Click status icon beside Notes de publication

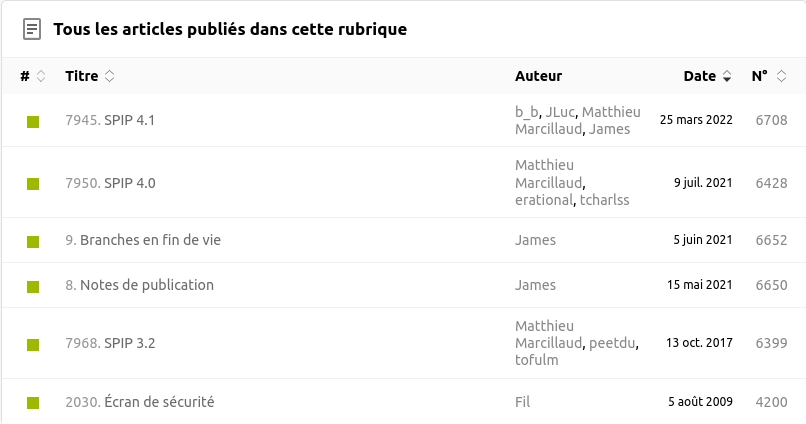(x=33, y=286)
